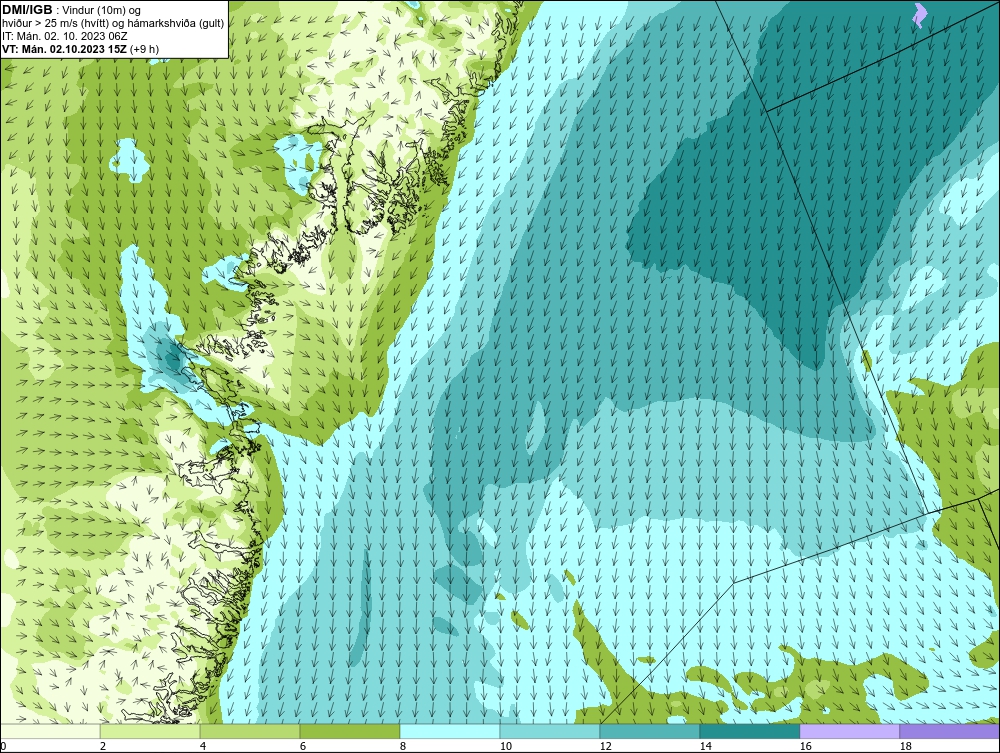Image resolution: width=1000 pixels, height=753 pixels.
Task: Click the legend label '16'
Action: (x=805, y=746)
